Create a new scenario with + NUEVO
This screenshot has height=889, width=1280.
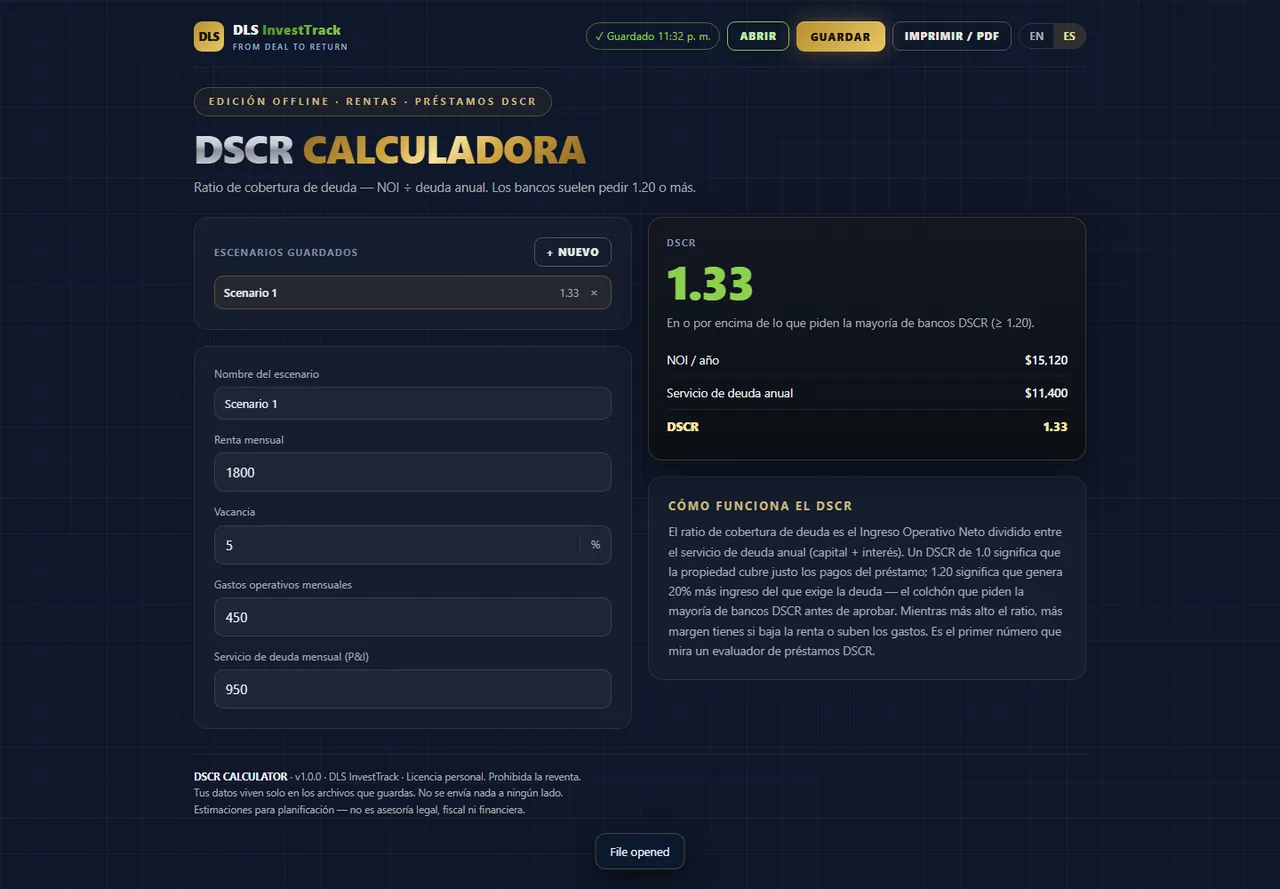[x=573, y=252]
